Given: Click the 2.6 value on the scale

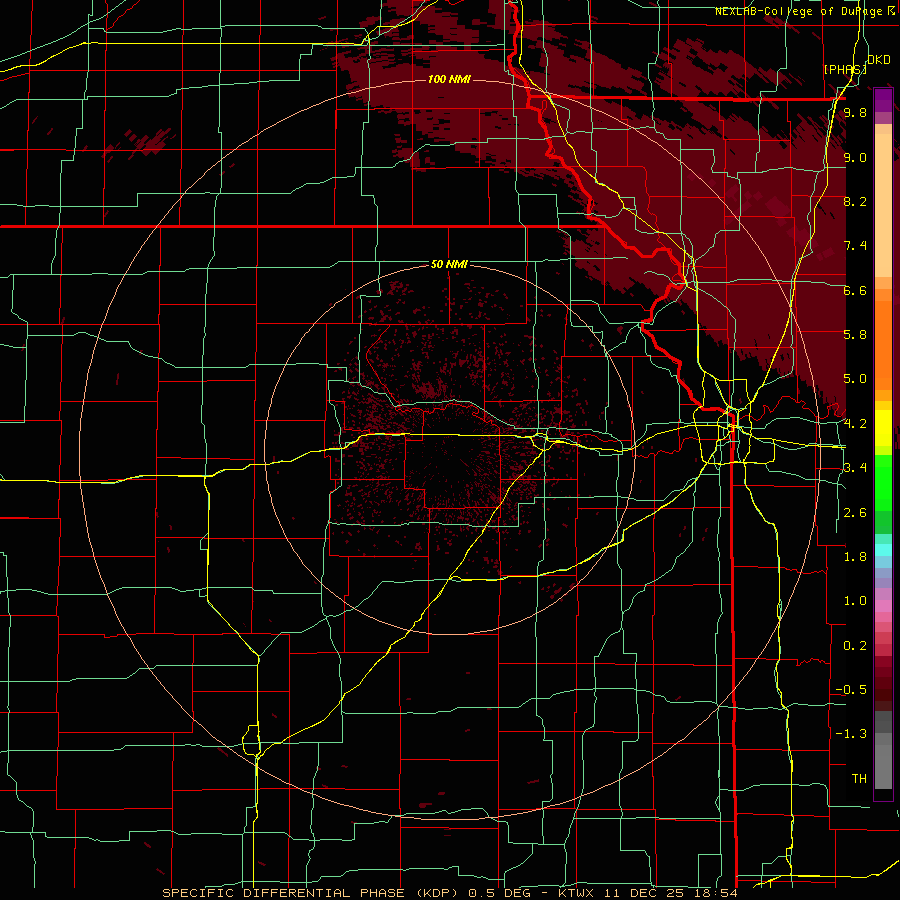Looking at the screenshot, I should point(855,513).
